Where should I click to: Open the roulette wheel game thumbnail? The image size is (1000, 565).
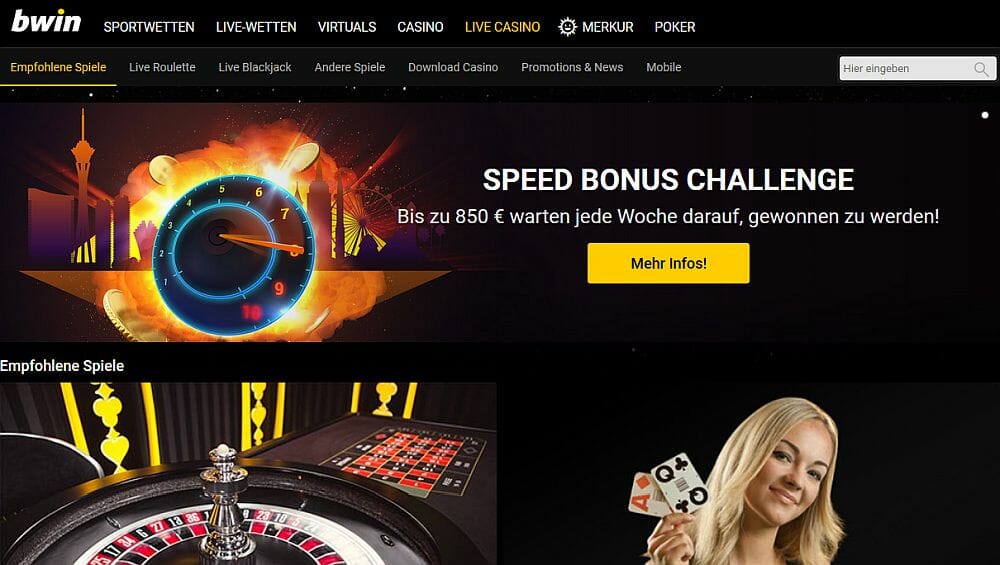click(x=248, y=474)
